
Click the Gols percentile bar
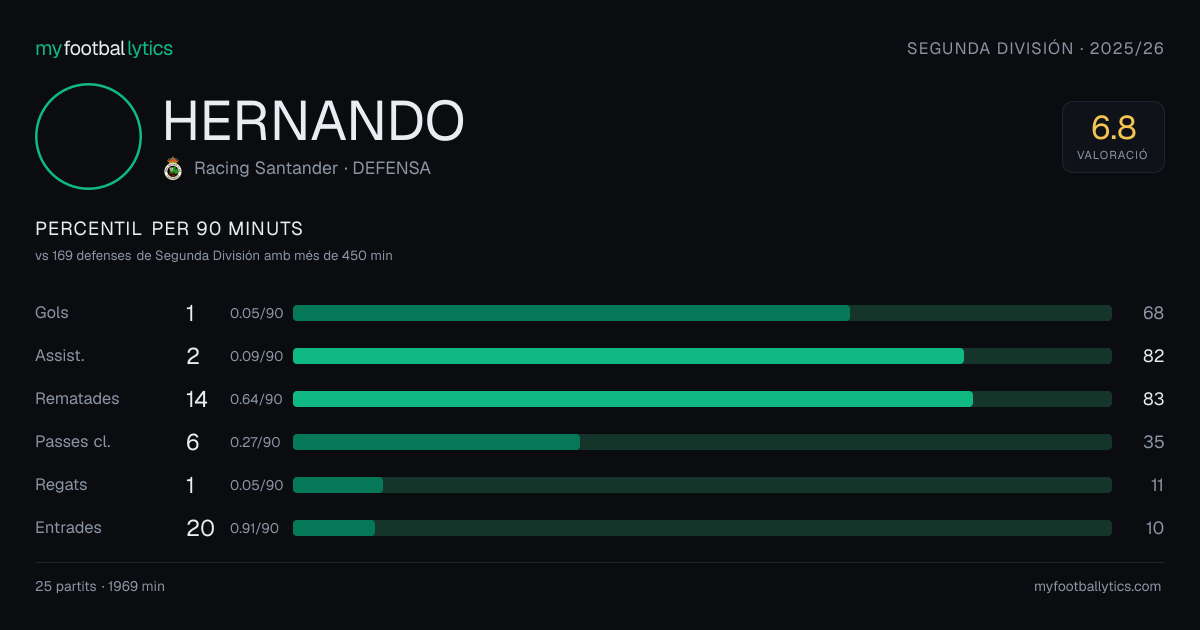coord(702,313)
